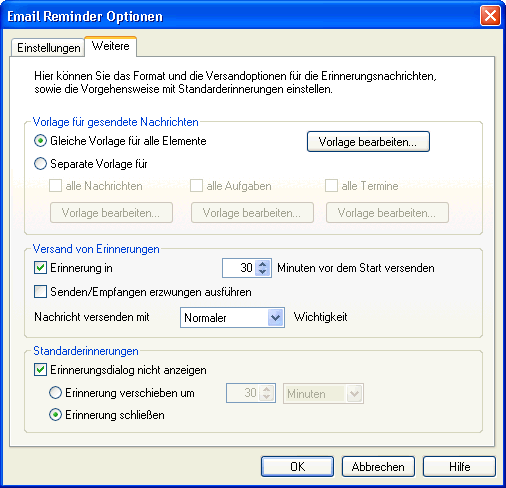Expand the Minuten unit dropdown
The height and width of the screenshot is (488, 506).
click(x=354, y=394)
